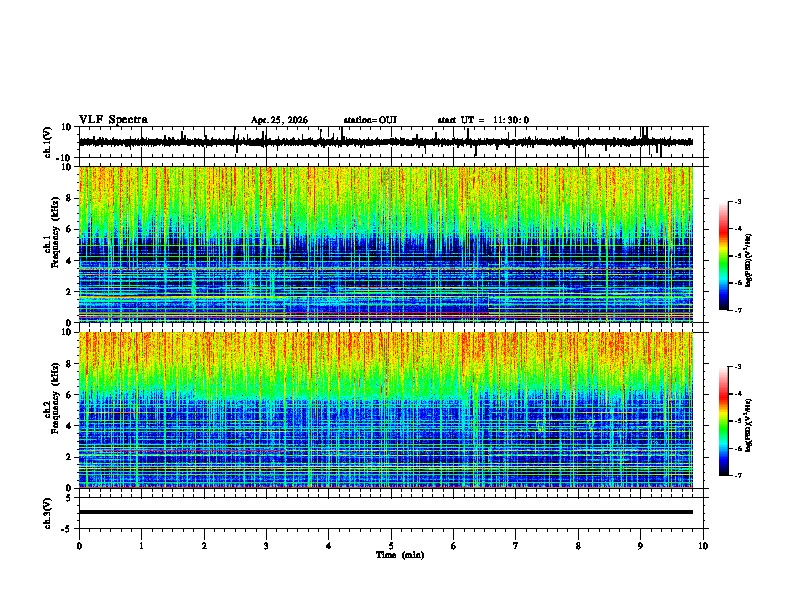Click the station=OUJ label
The image size is (792, 612).
point(370,120)
